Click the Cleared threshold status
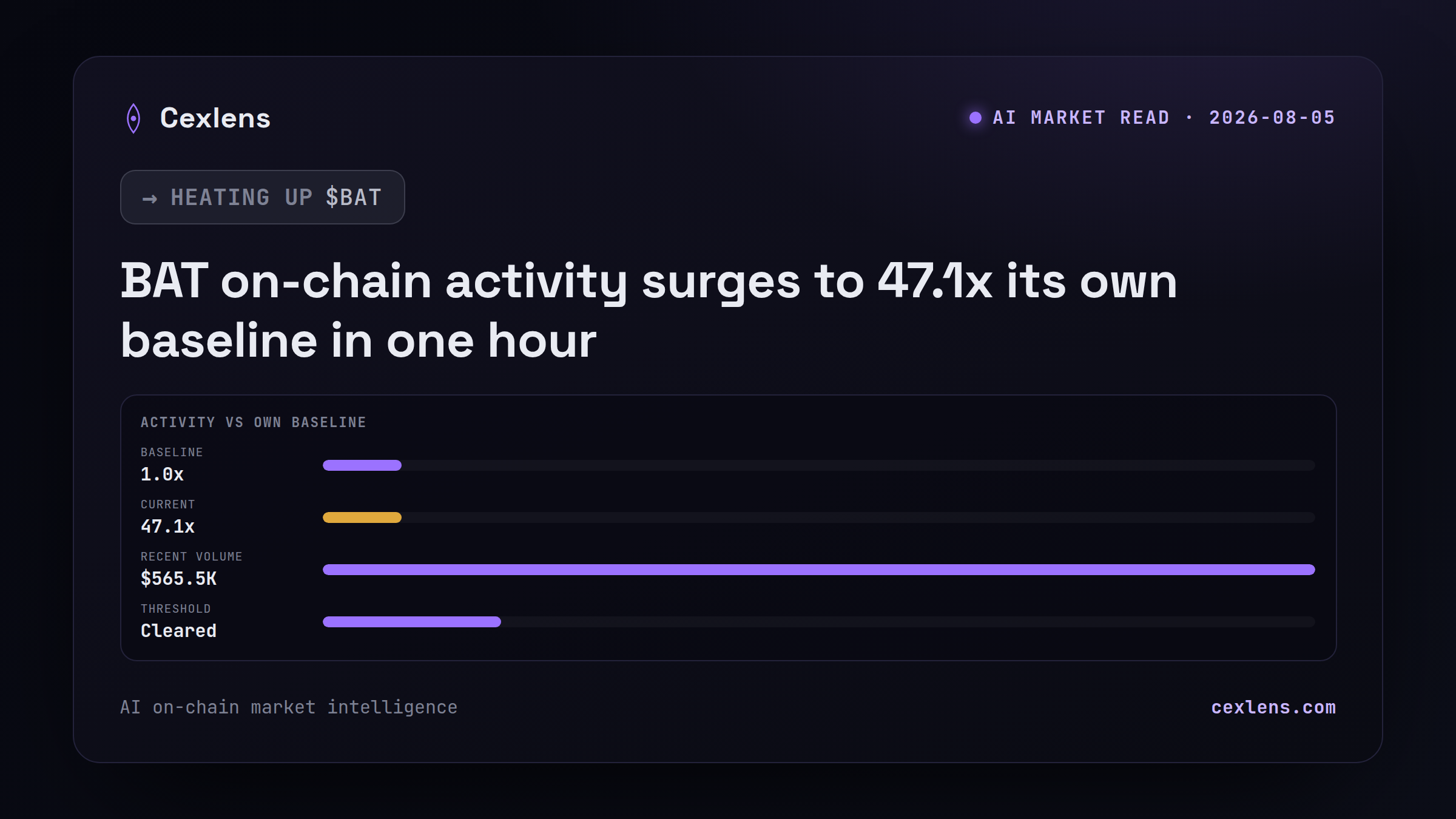 [178, 631]
